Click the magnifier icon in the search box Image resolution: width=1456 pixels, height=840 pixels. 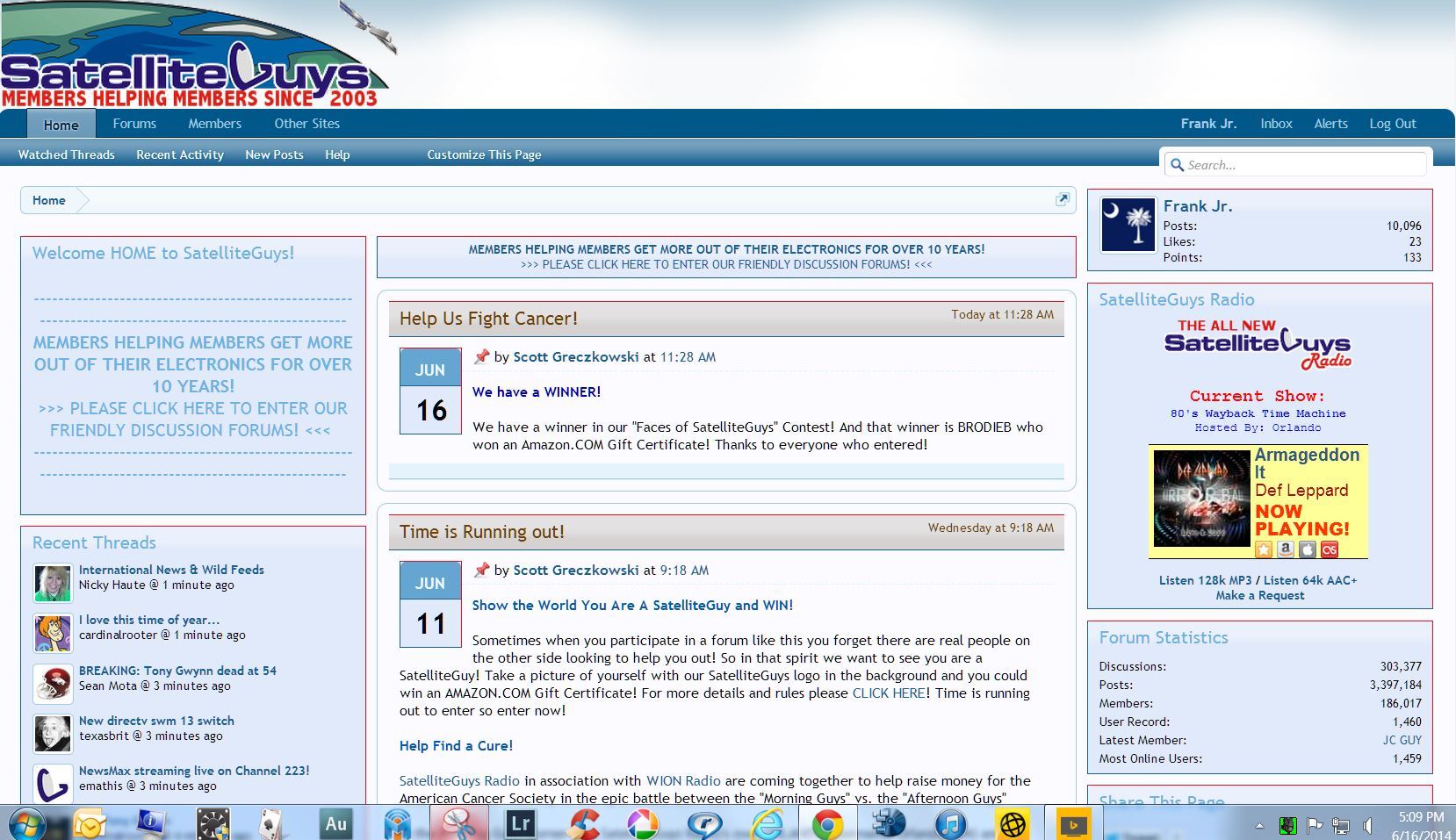pos(1177,165)
